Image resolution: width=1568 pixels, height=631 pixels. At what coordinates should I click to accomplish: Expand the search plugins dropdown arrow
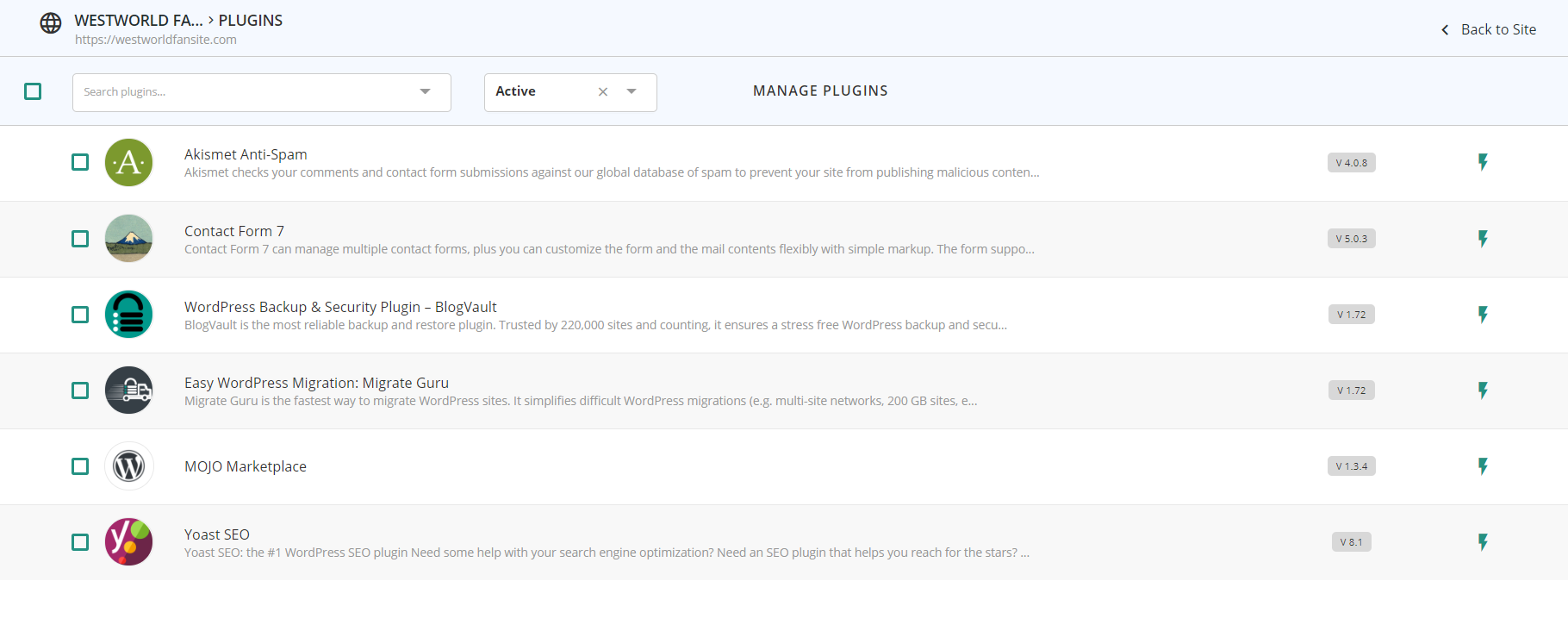425,91
